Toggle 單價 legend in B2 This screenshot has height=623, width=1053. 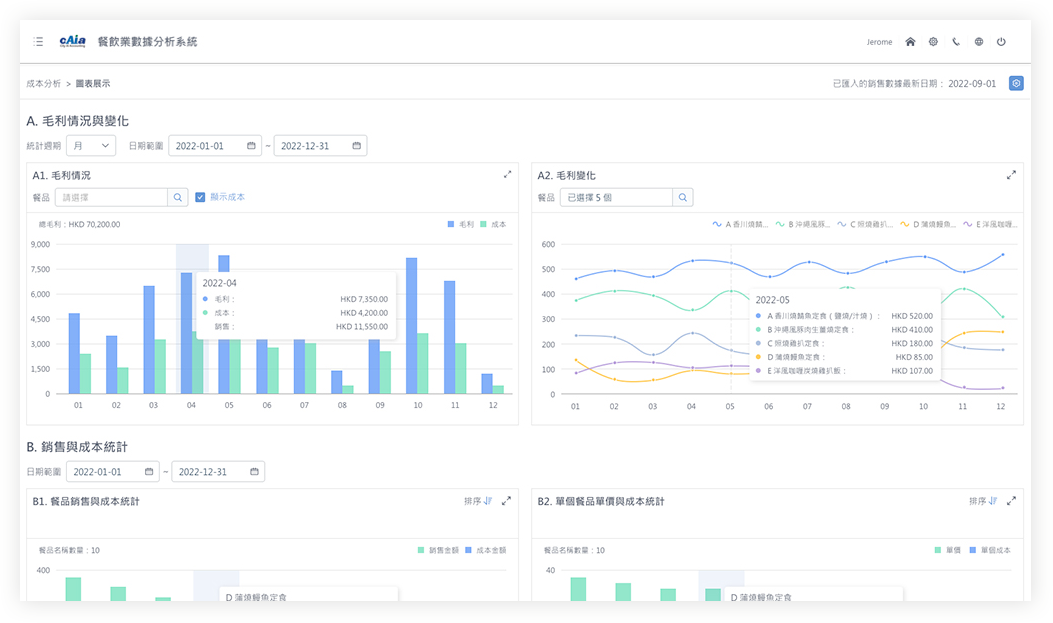[x=948, y=550]
